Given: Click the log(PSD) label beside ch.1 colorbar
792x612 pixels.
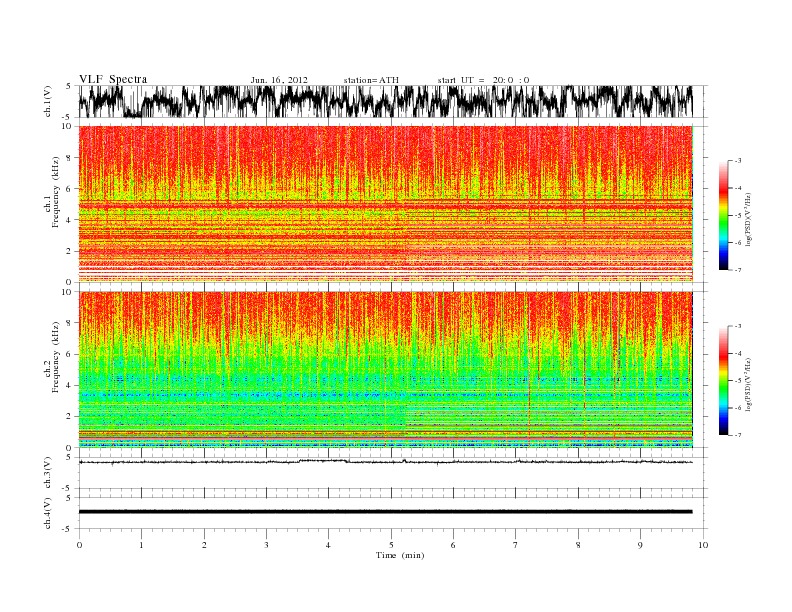Looking at the screenshot, I should coord(749,219).
